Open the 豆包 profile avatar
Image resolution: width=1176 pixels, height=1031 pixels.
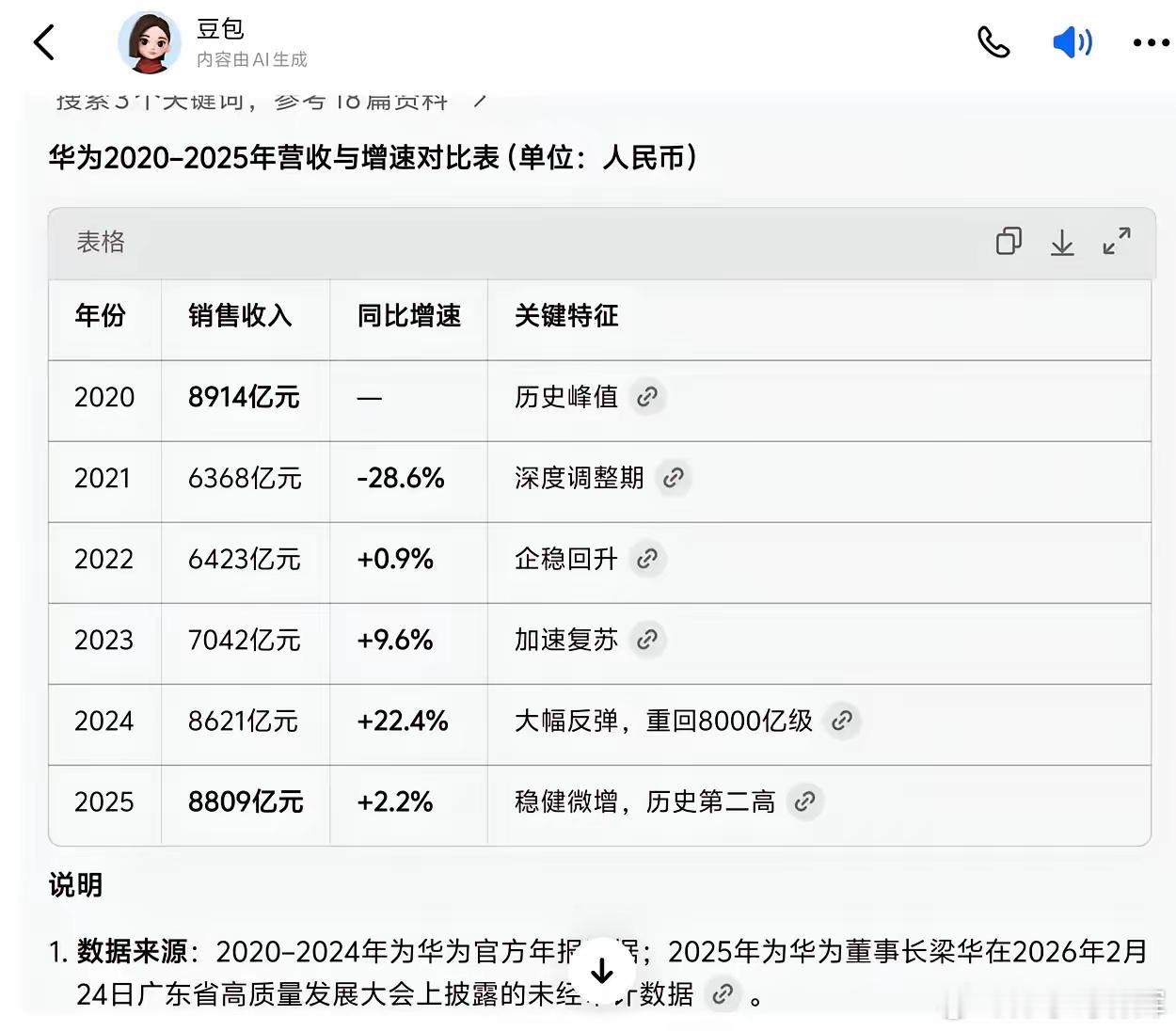[149, 42]
